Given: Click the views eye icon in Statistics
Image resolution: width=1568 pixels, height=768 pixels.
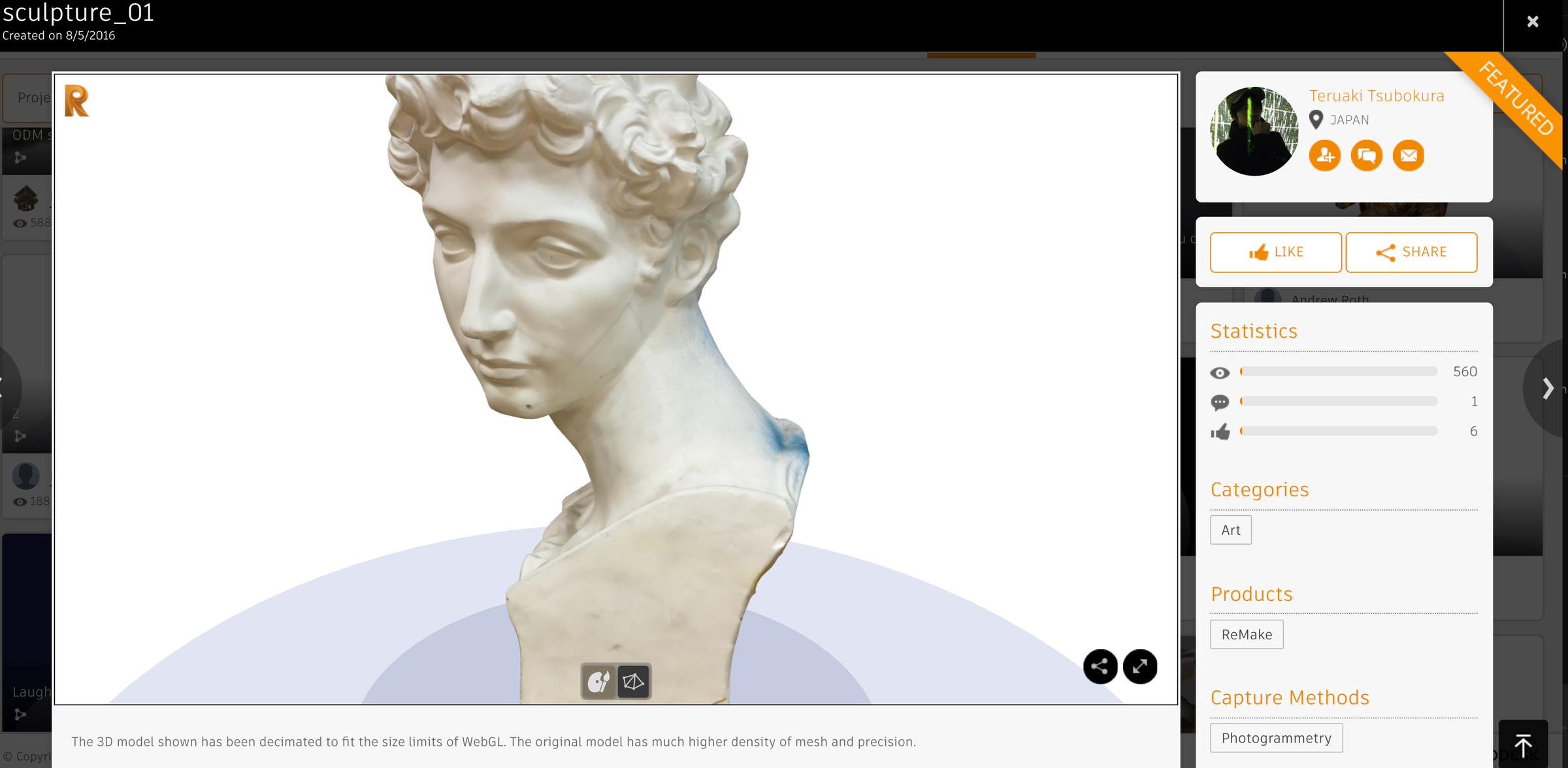Looking at the screenshot, I should point(1221,372).
